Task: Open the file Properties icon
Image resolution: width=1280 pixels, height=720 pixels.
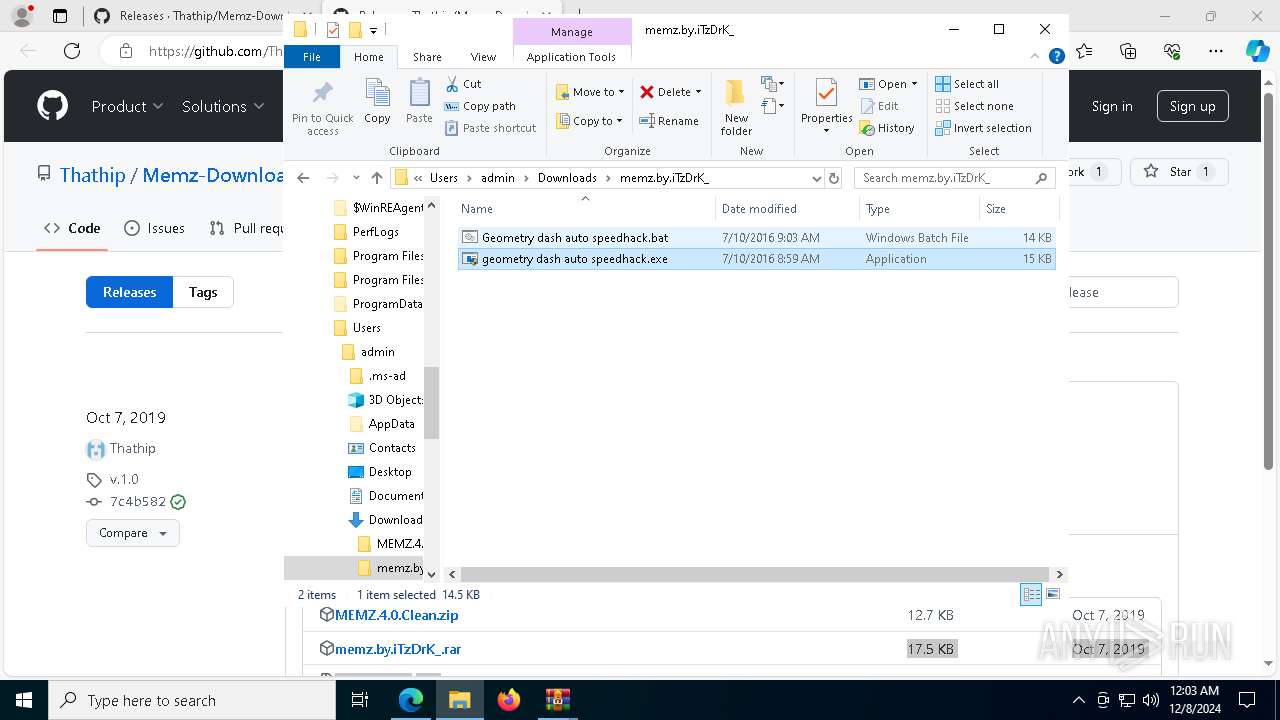Action: pos(826,95)
